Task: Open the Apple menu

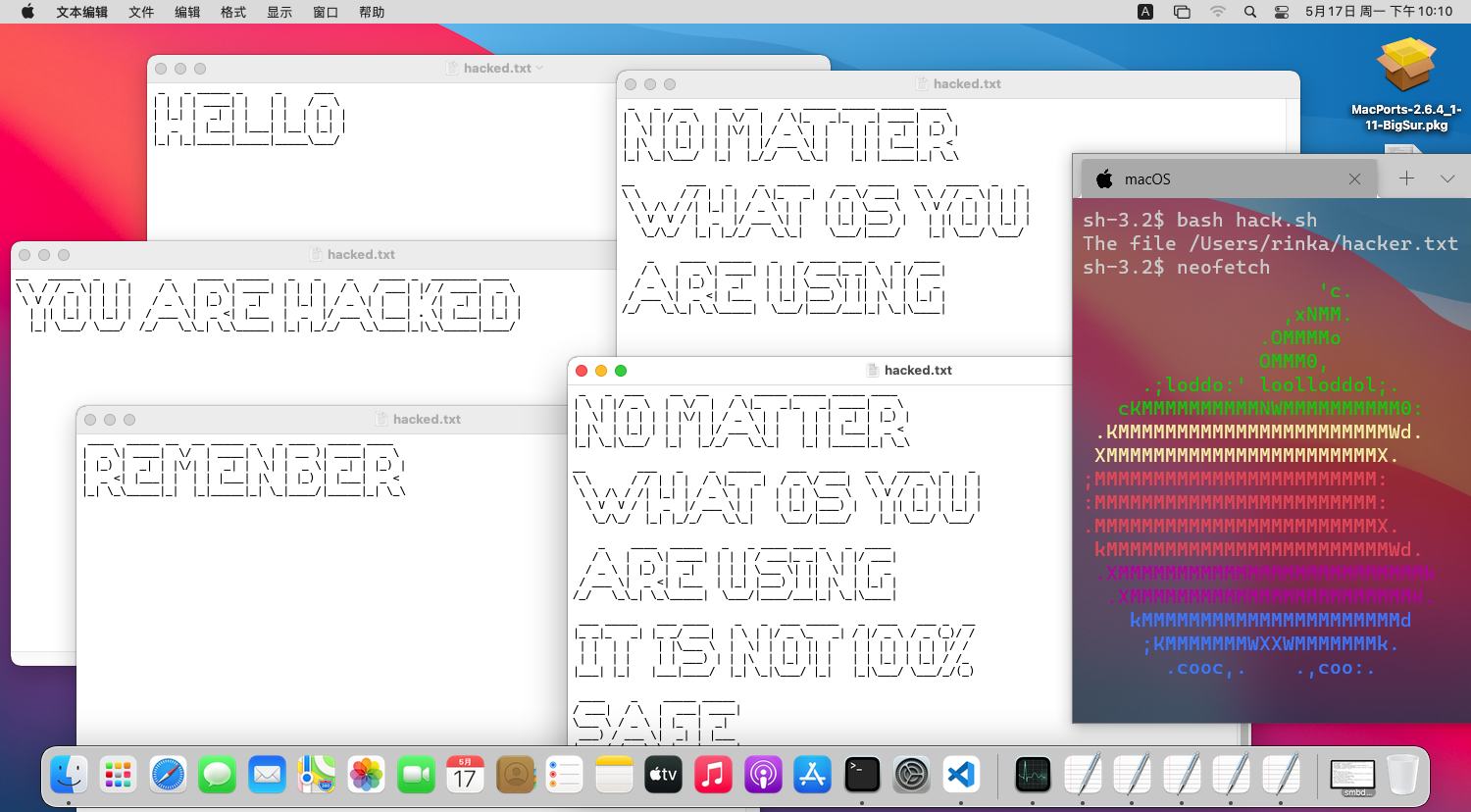Action: [27, 12]
